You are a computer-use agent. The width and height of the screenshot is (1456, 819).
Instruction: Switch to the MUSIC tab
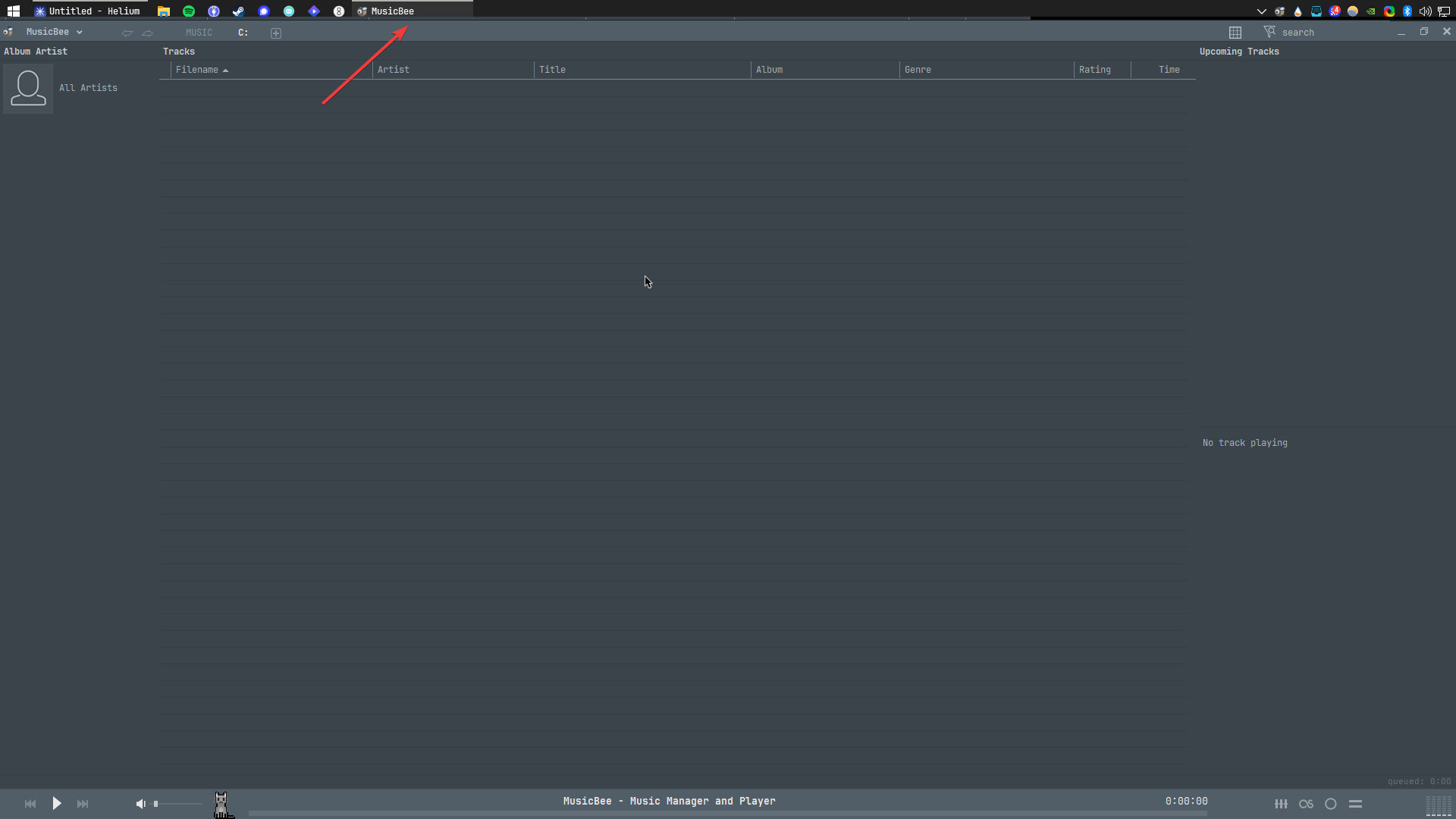[199, 33]
